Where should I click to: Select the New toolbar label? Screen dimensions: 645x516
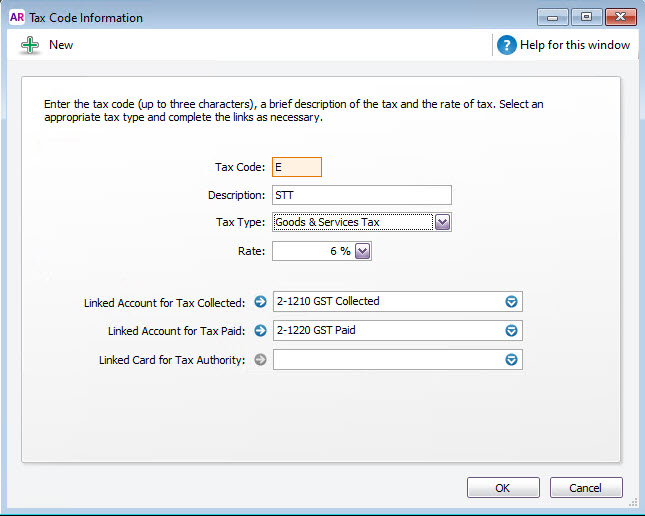[x=61, y=45]
